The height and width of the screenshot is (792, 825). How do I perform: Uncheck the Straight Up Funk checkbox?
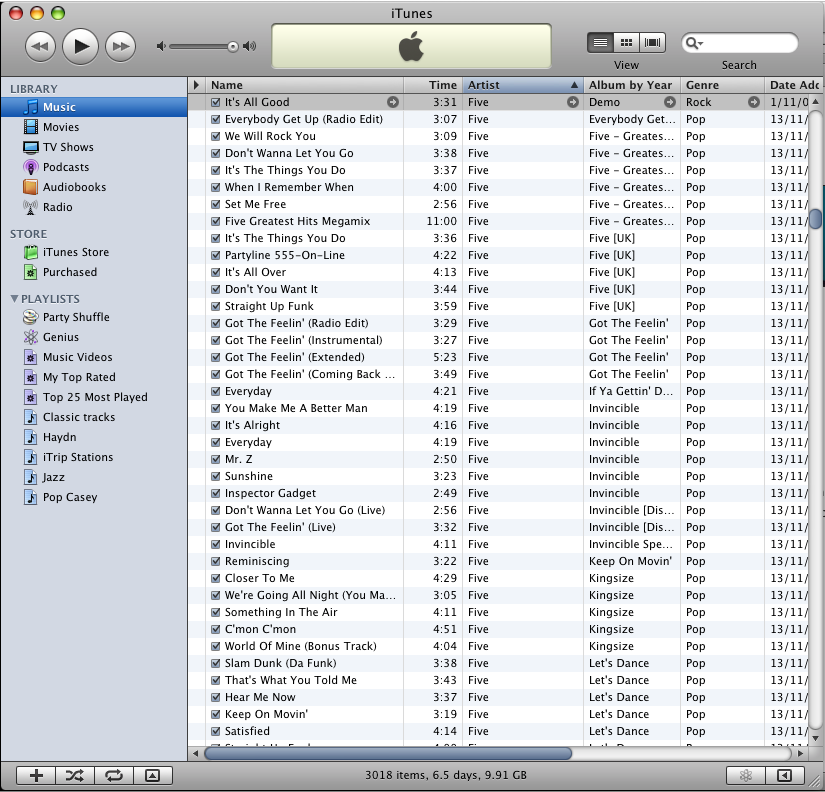point(215,306)
